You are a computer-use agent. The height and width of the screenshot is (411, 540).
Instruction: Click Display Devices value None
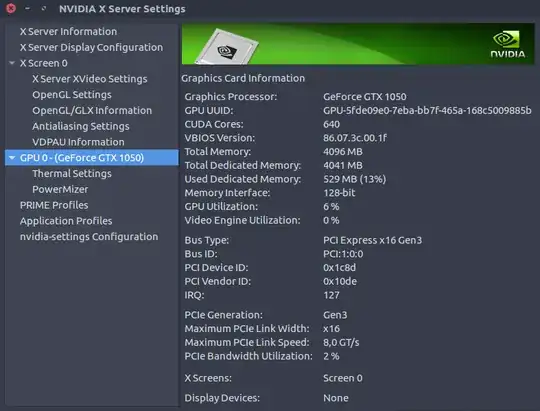point(336,398)
